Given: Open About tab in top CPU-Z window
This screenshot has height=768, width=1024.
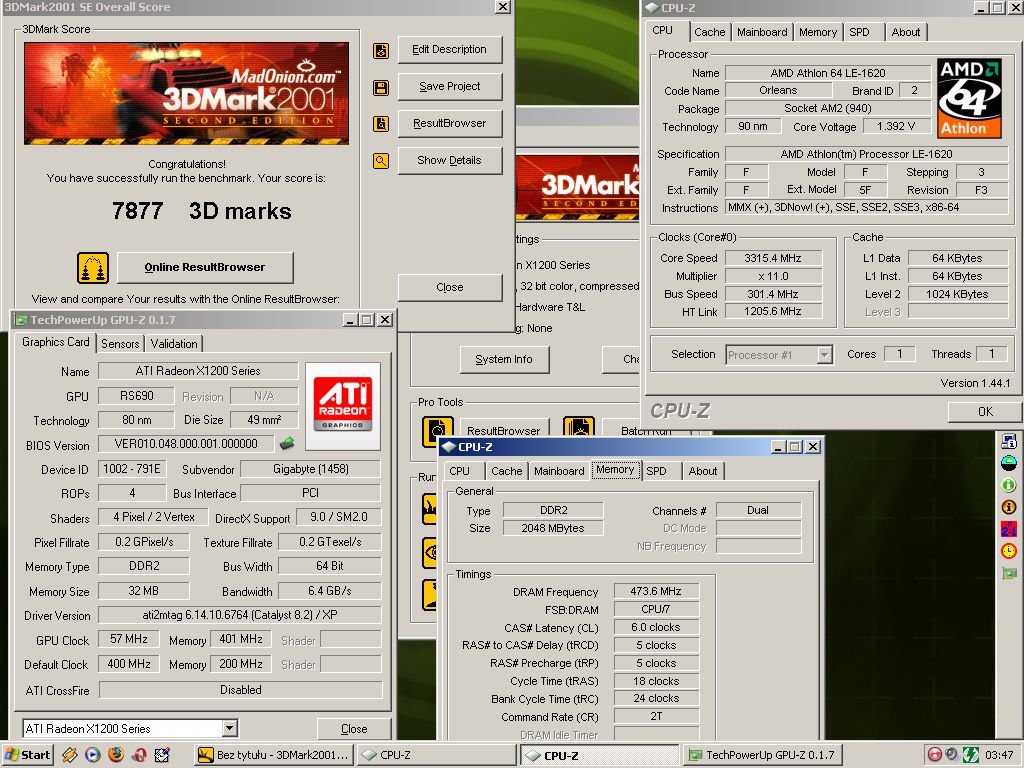Looking at the screenshot, I should [x=906, y=32].
